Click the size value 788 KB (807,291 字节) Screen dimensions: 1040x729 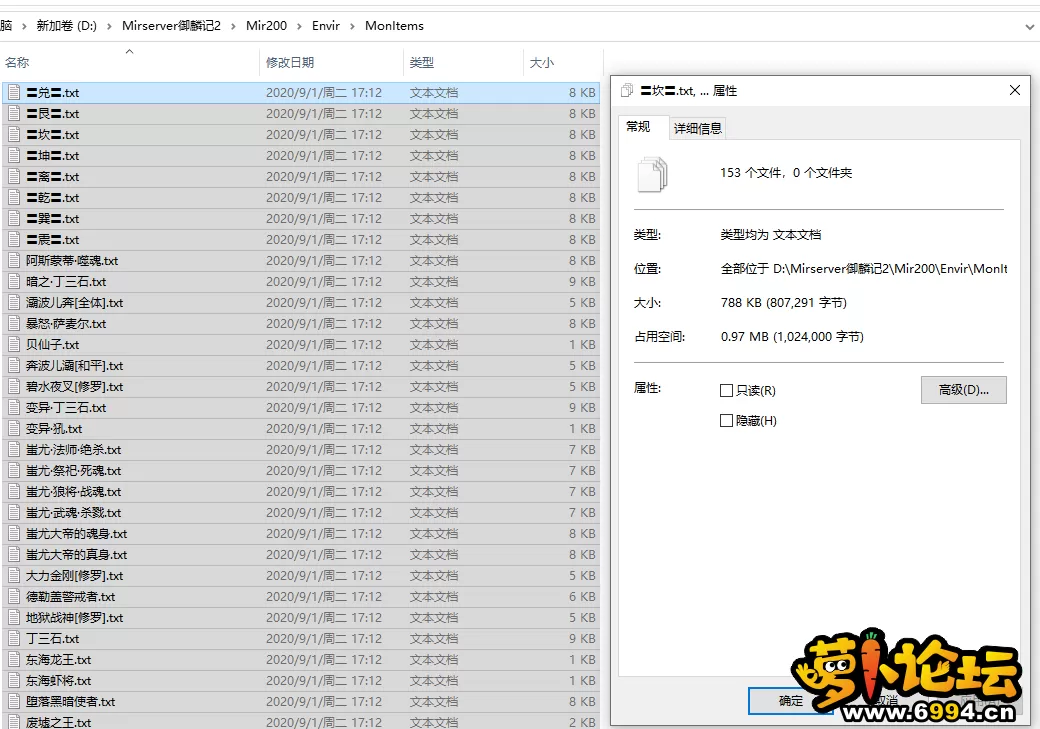[x=784, y=302]
